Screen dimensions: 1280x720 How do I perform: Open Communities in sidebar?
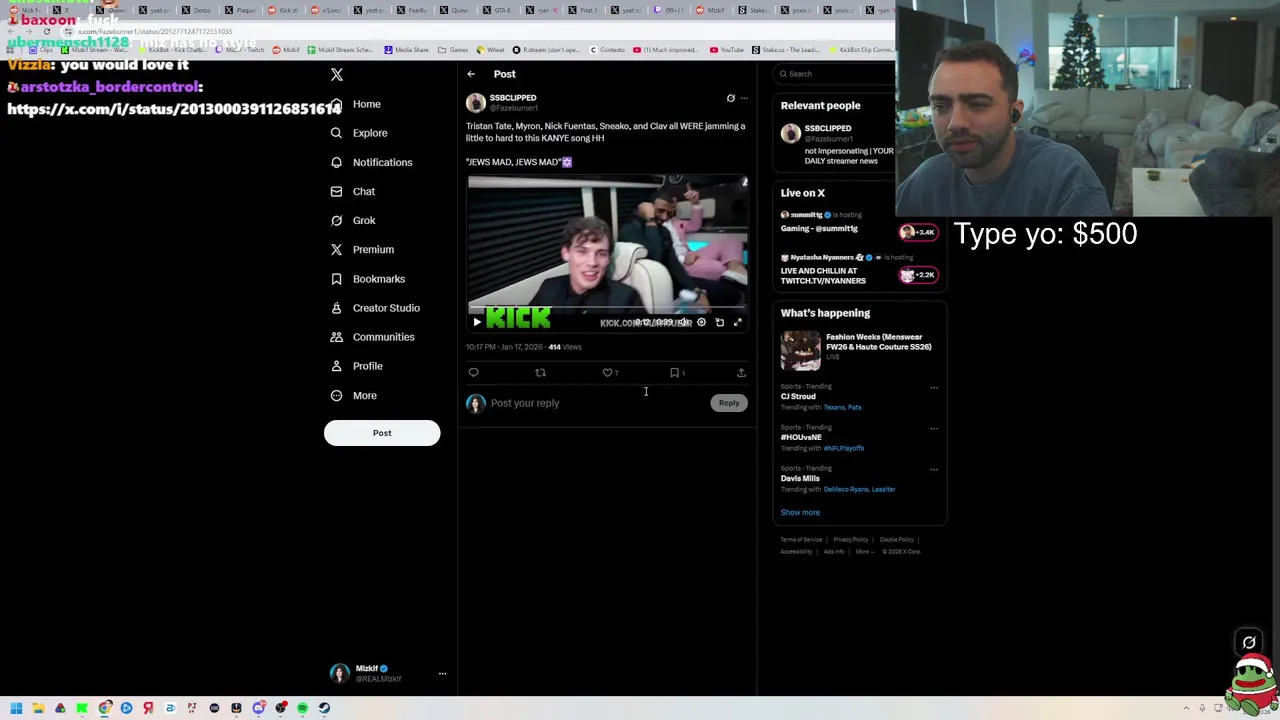372,337
